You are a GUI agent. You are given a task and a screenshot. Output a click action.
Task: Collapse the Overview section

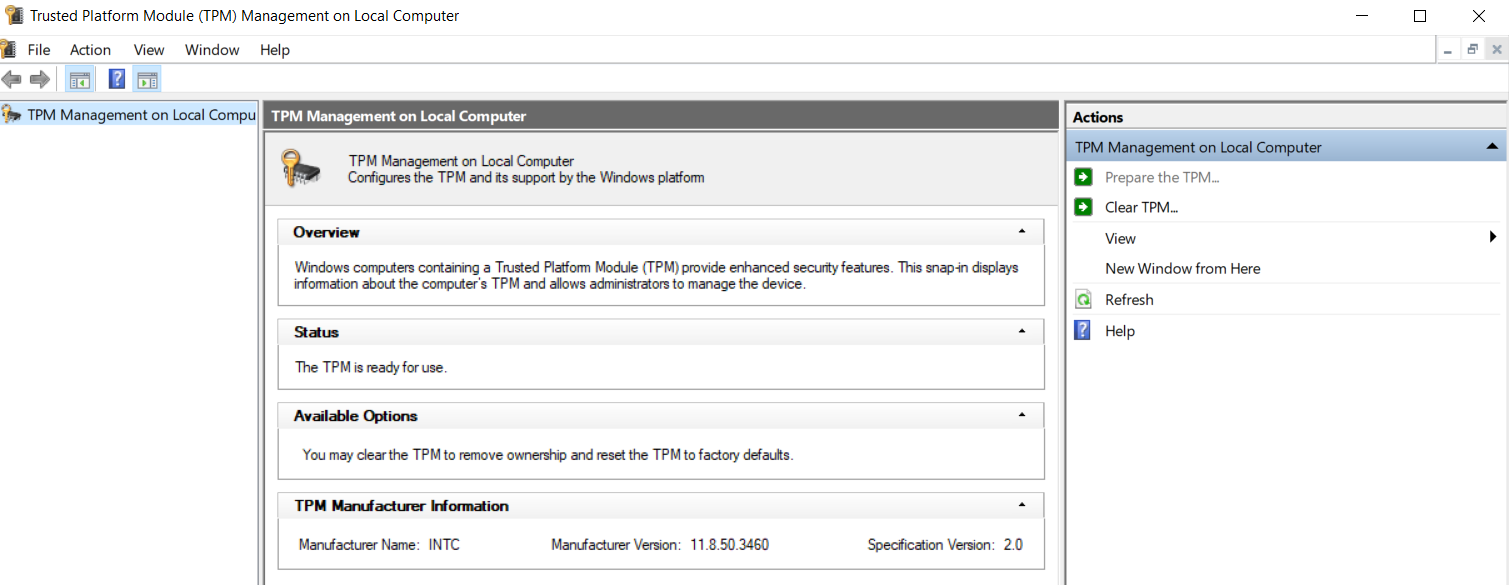coord(1021,232)
